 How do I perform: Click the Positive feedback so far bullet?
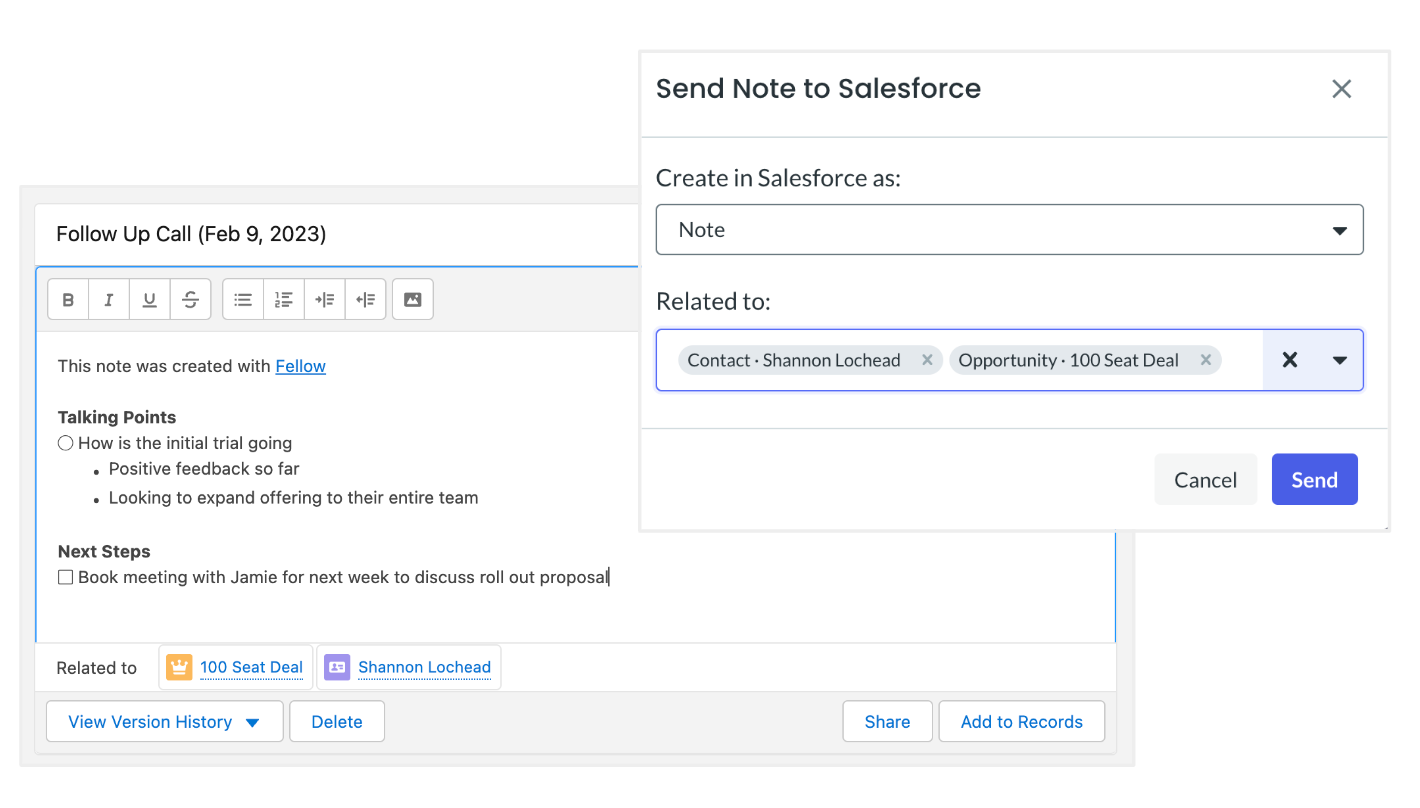tap(204, 469)
